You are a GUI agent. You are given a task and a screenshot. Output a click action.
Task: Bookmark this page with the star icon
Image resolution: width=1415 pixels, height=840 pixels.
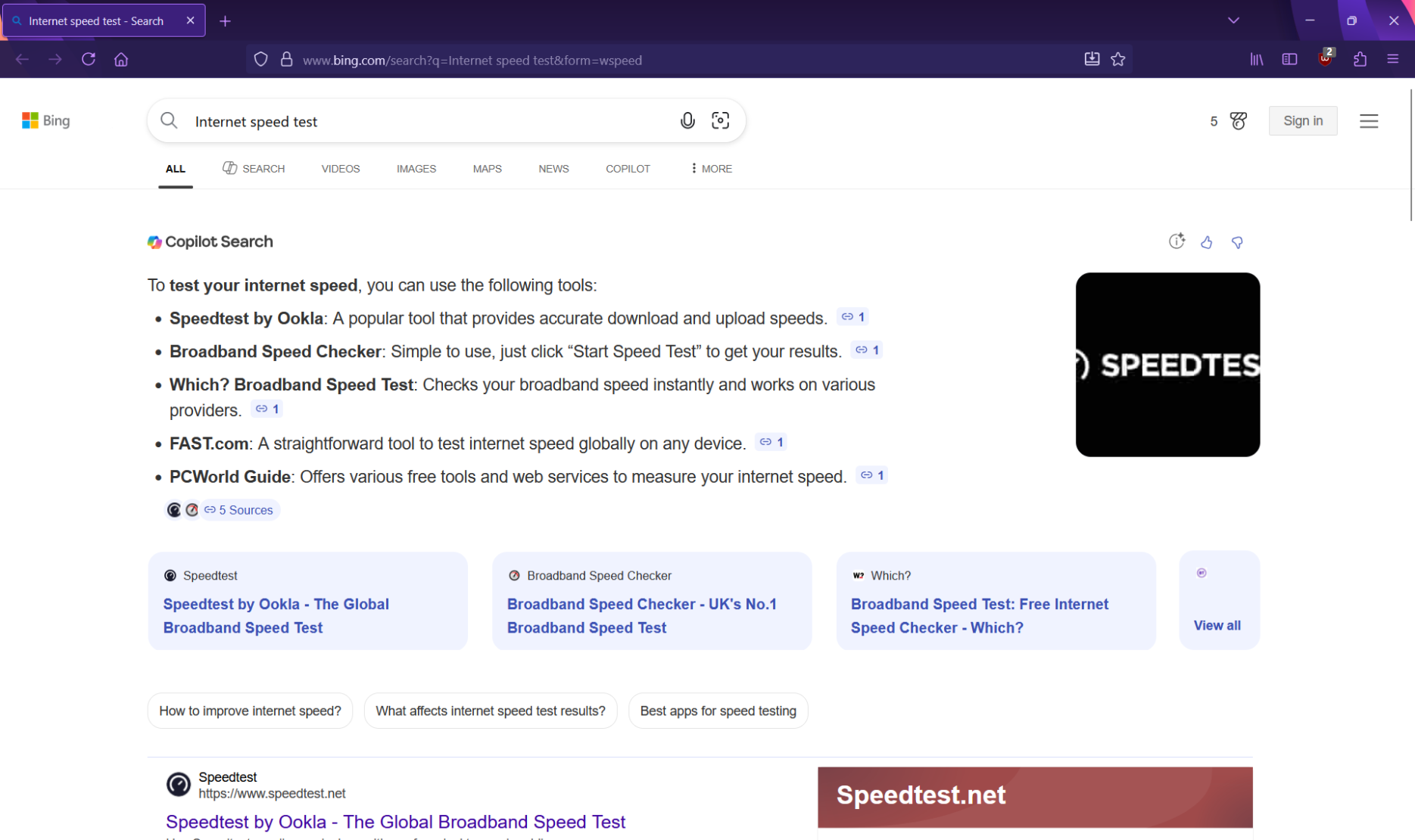pos(1118,59)
